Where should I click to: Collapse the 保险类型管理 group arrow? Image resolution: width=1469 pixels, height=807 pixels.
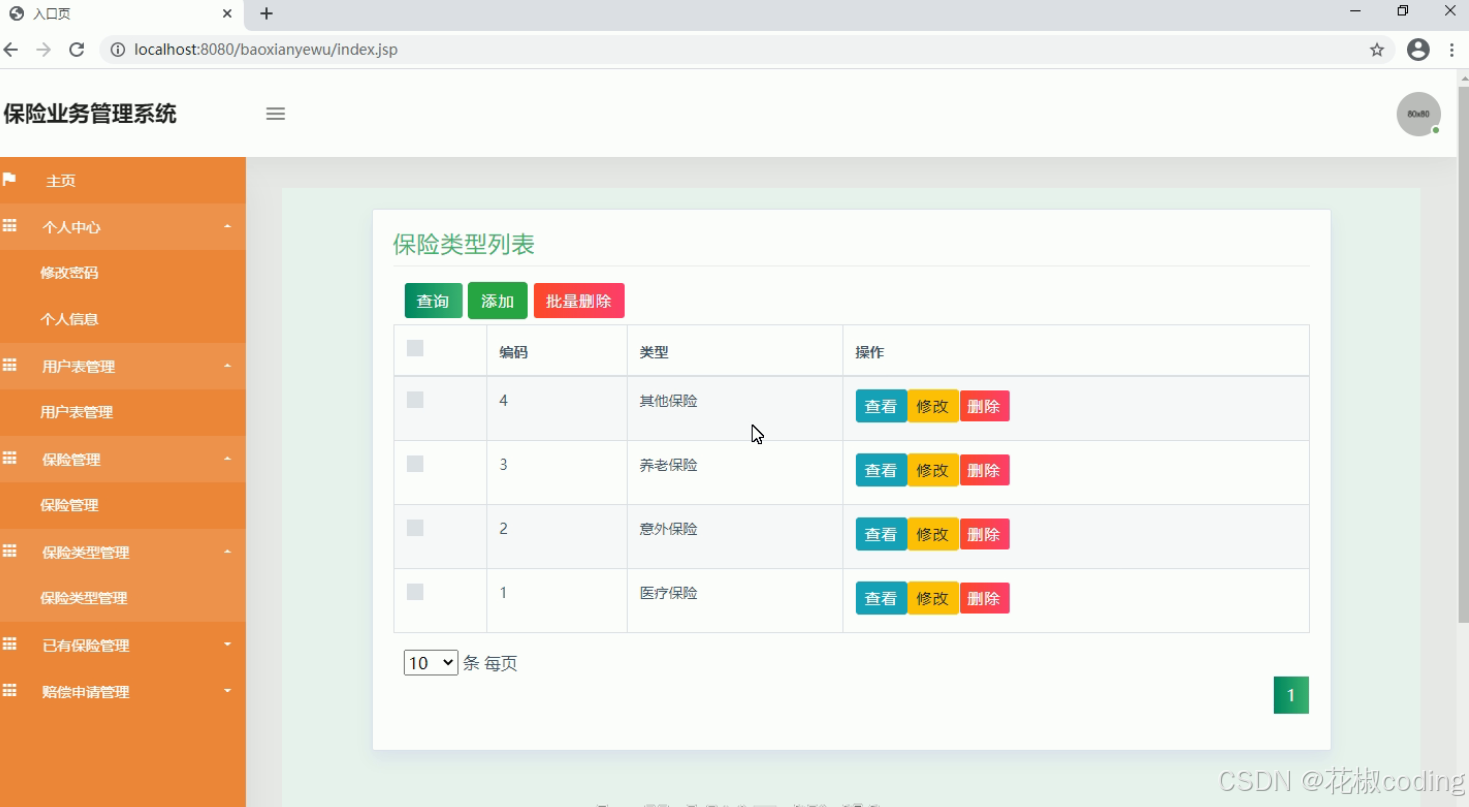(x=227, y=552)
